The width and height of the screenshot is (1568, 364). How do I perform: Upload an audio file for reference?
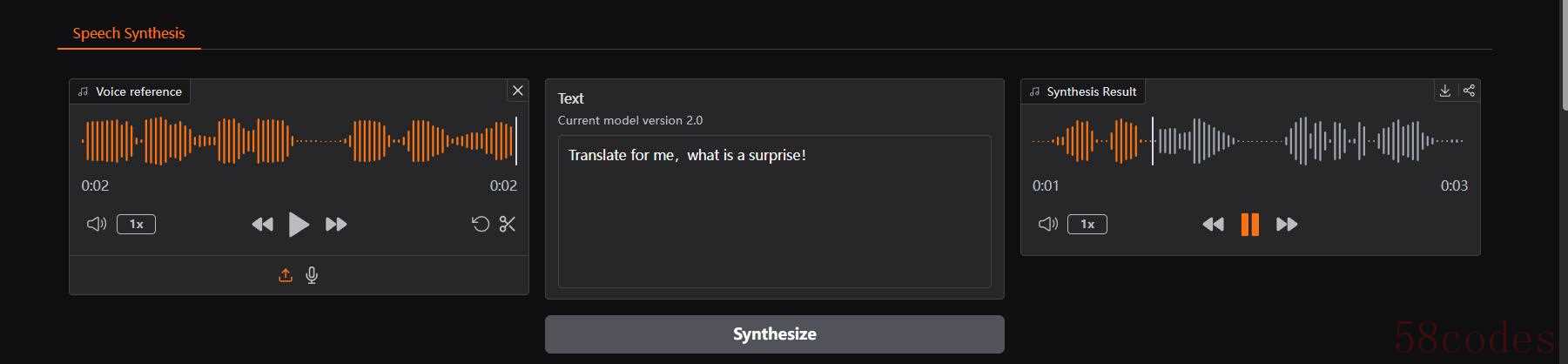[x=286, y=275]
